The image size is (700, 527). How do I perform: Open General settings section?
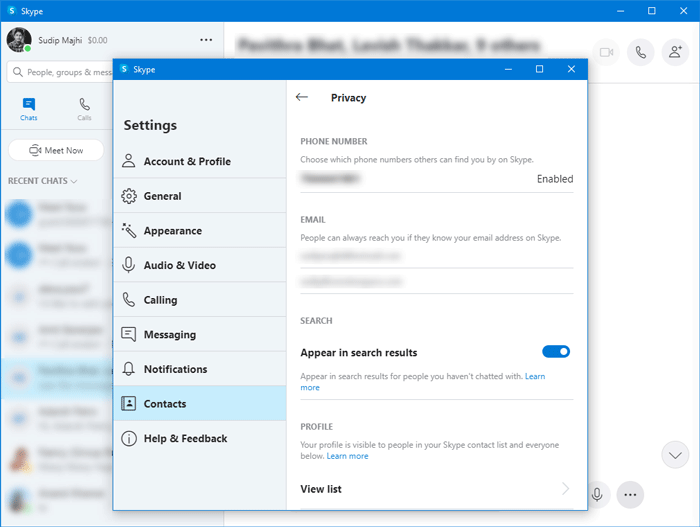(x=200, y=196)
